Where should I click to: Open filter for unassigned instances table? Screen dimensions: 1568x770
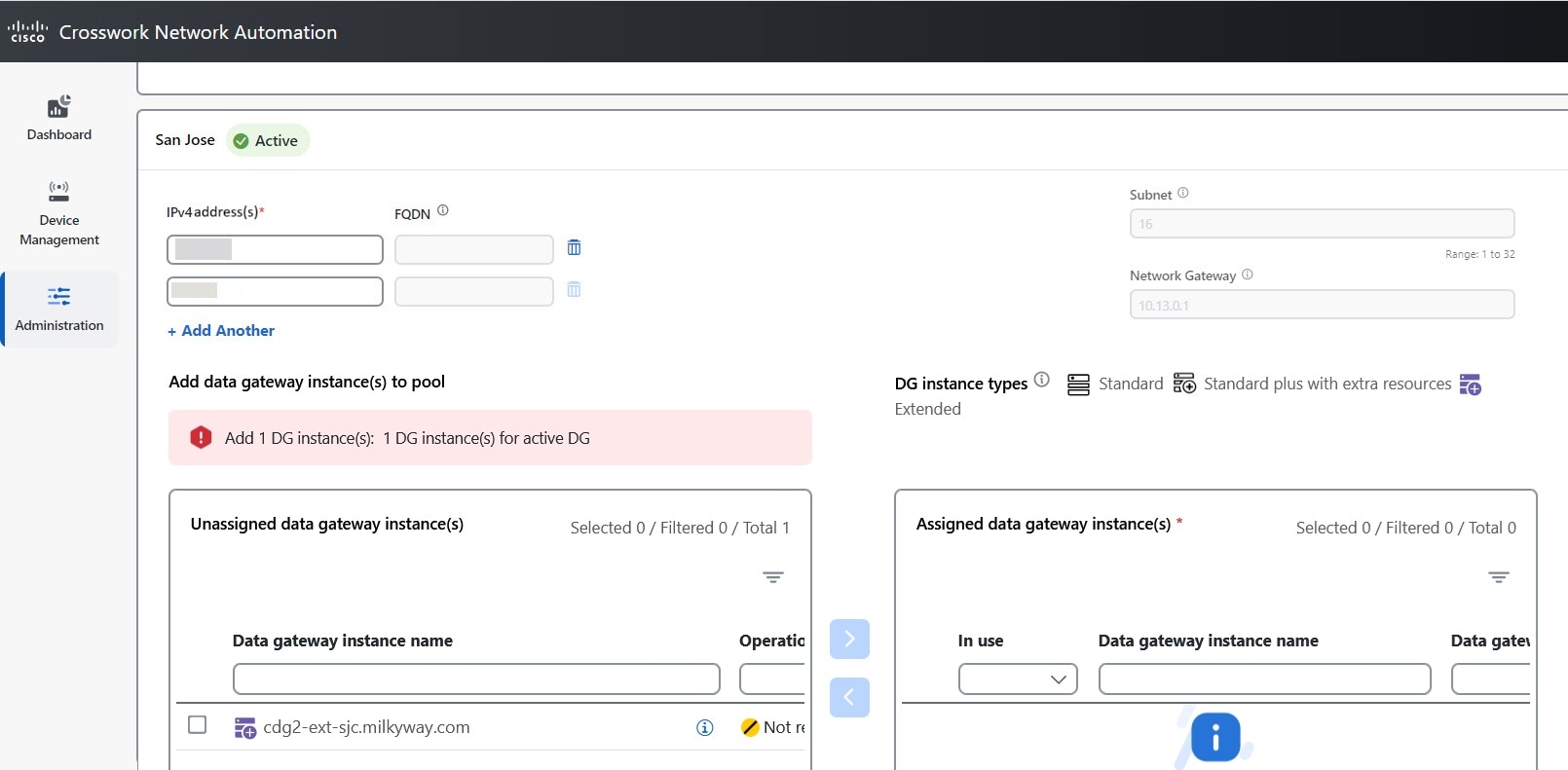pyautogui.click(x=773, y=577)
